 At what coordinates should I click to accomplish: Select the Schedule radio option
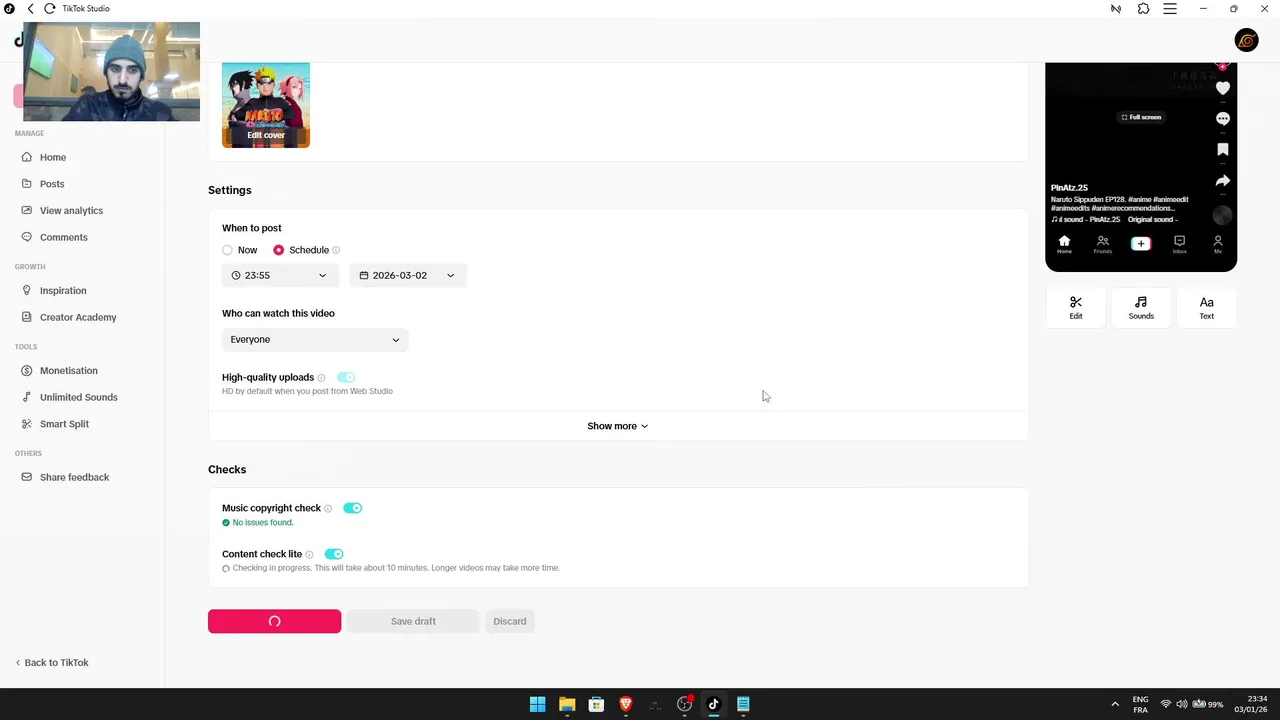(x=278, y=250)
